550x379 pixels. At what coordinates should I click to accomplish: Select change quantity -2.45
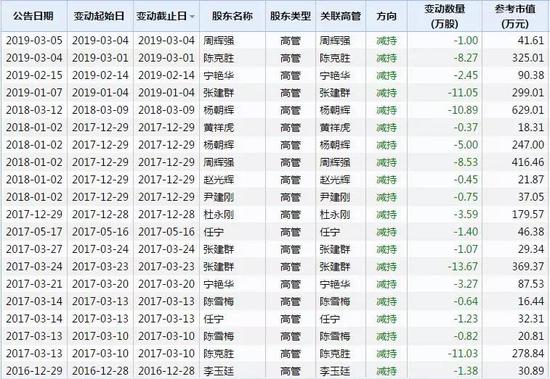pos(465,75)
